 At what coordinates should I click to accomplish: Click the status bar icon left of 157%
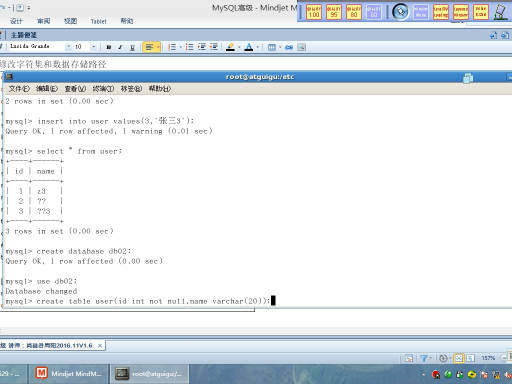(470, 358)
